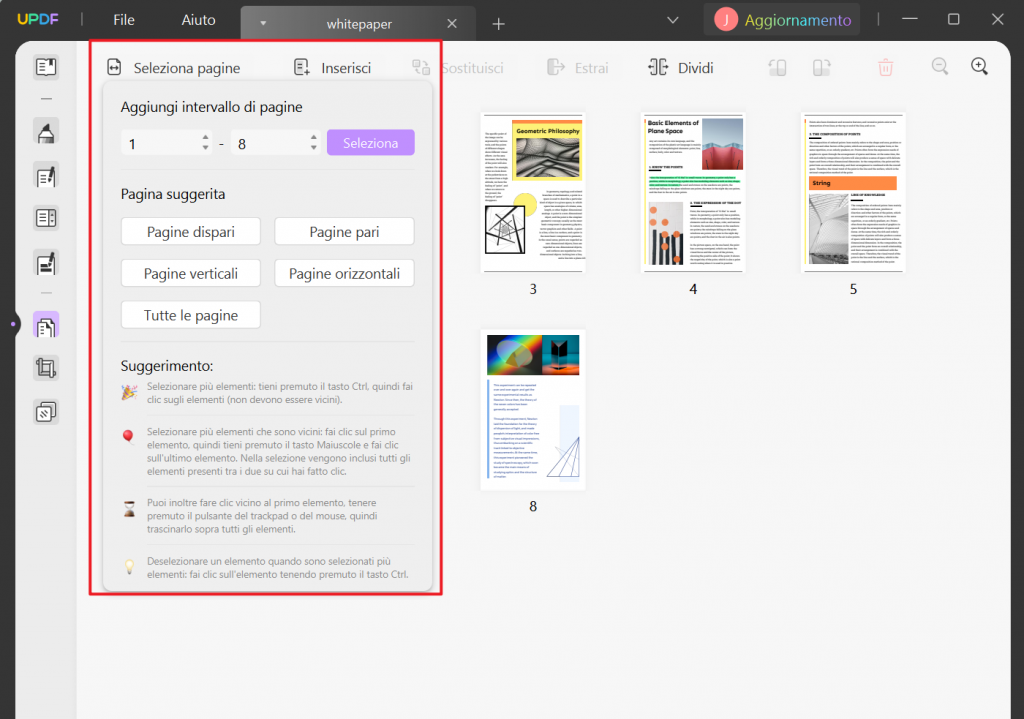This screenshot has height=719, width=1024.
Task: Open the tab list dropdown chevron
Action: tap(672, 19)
